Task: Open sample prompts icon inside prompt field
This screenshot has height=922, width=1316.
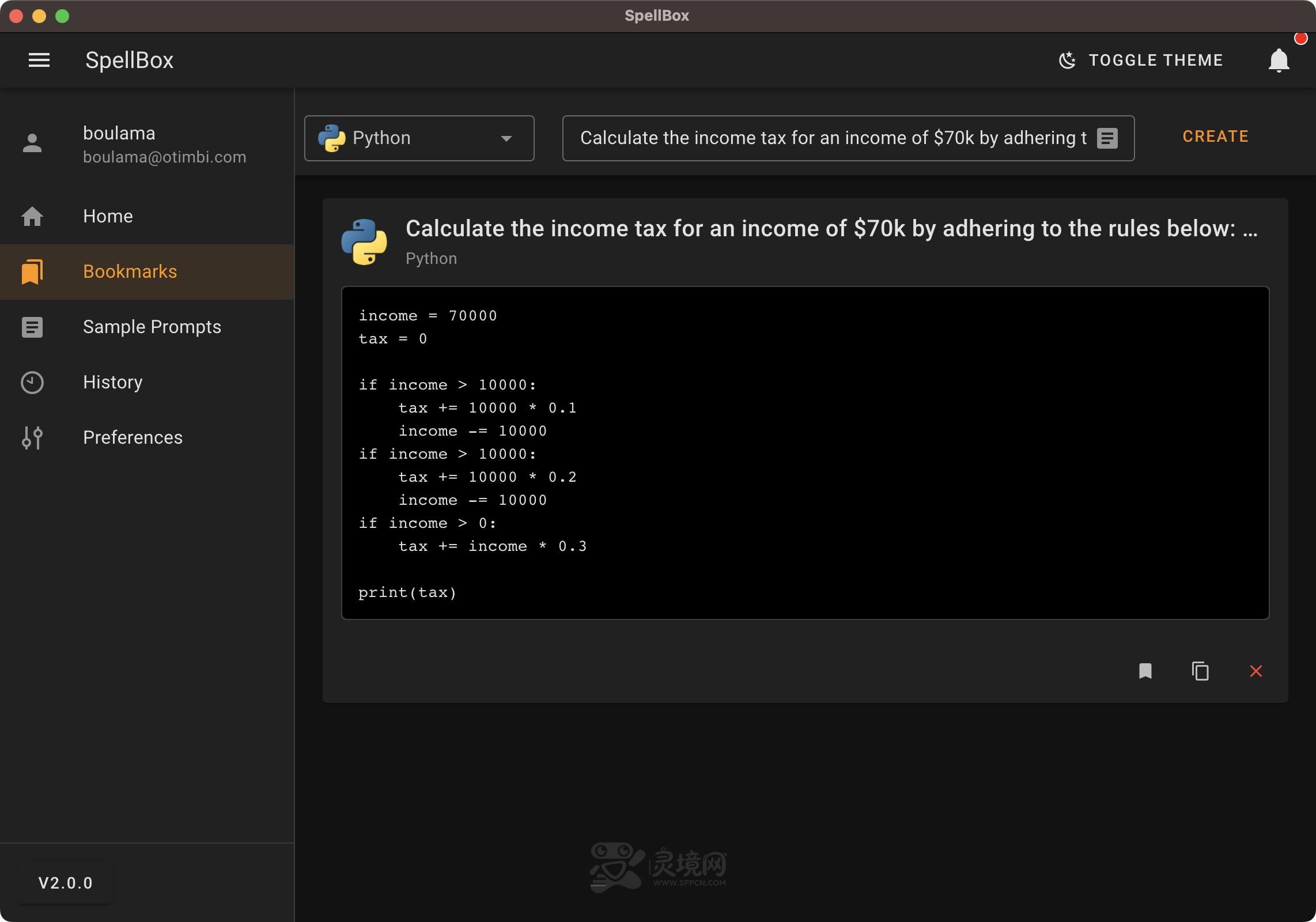Action: tap(1107, 138)
